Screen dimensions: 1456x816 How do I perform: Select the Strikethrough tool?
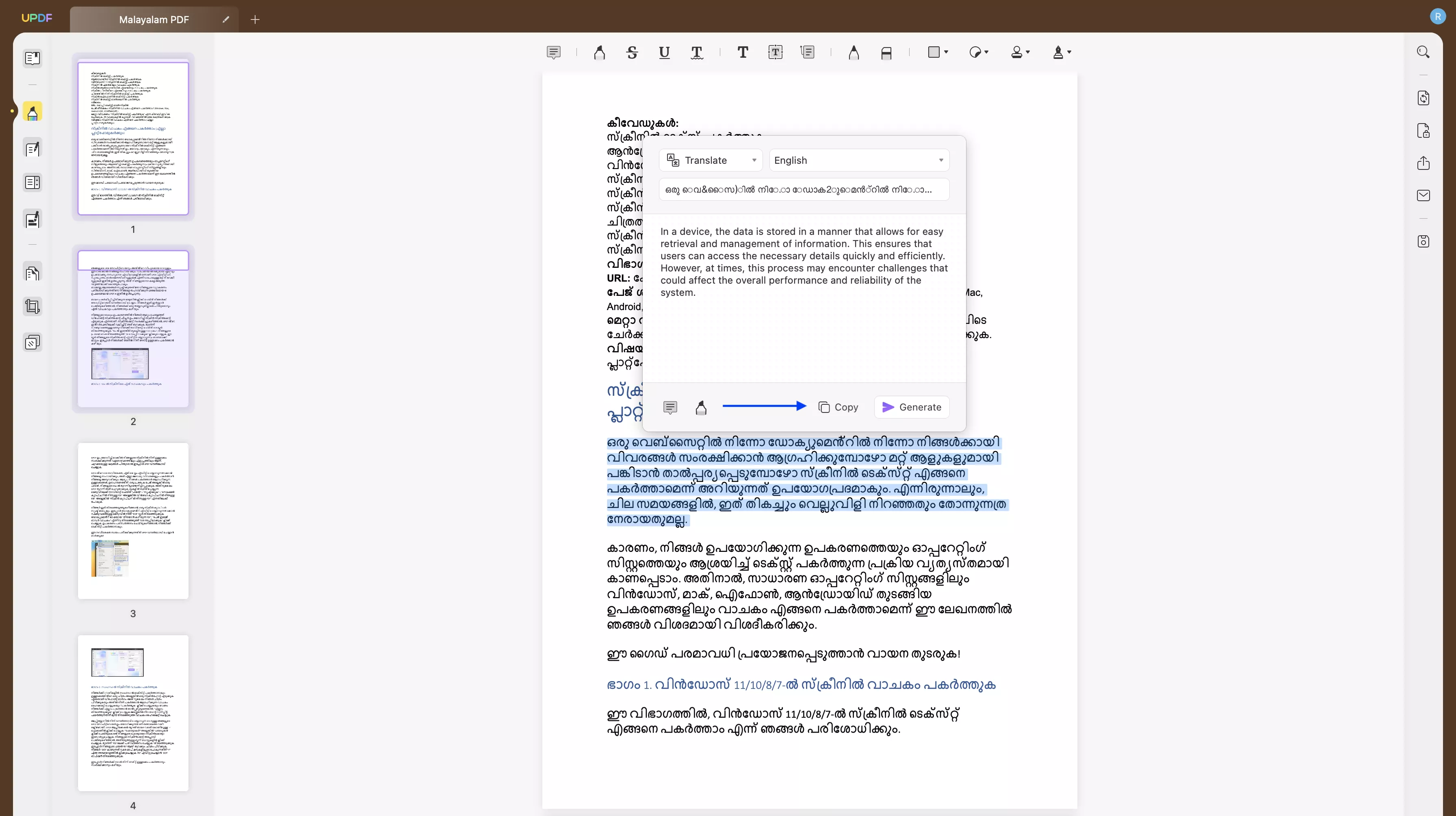tap(632, 52)
